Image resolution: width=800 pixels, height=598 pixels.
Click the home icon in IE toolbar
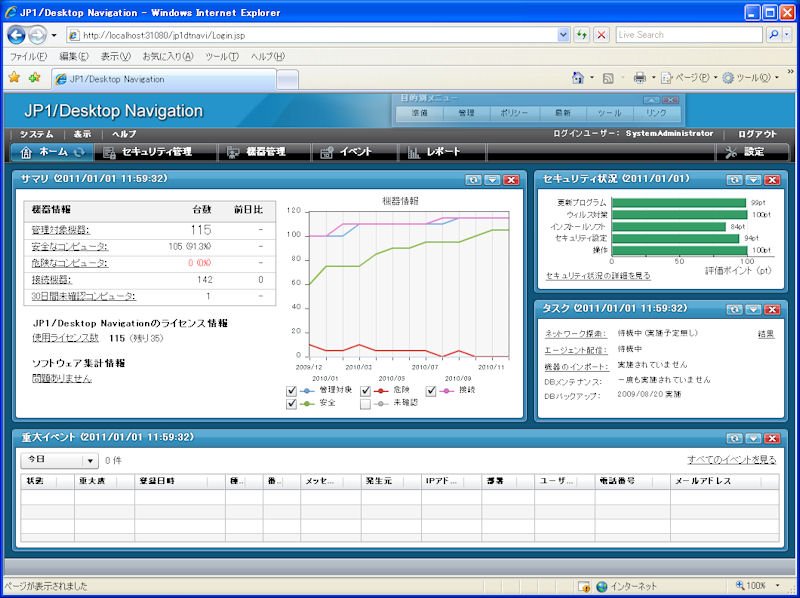click(578, 78)
